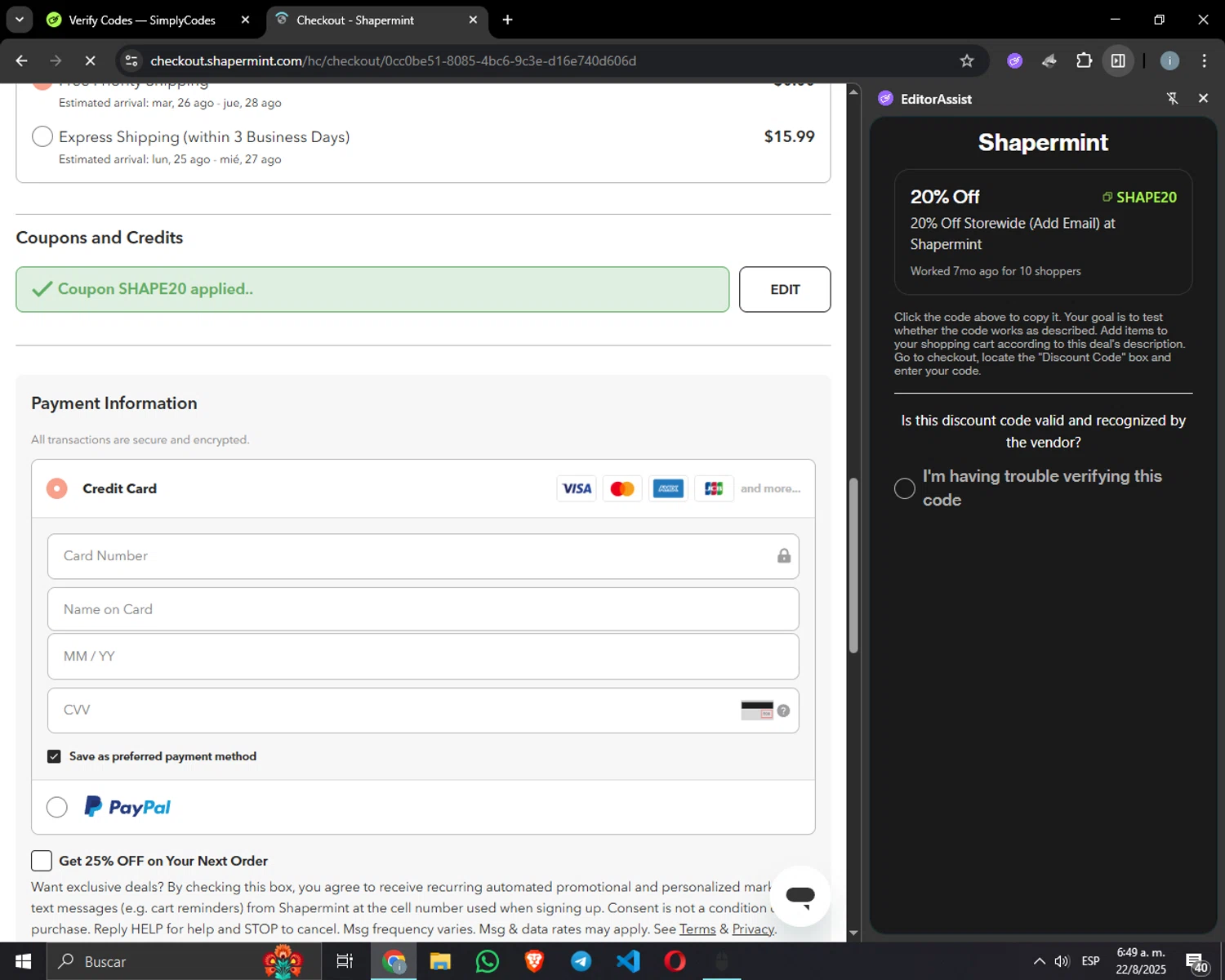Close the Checkout - Shapermint tab
1225x980 pixels.
coord(473,20)
